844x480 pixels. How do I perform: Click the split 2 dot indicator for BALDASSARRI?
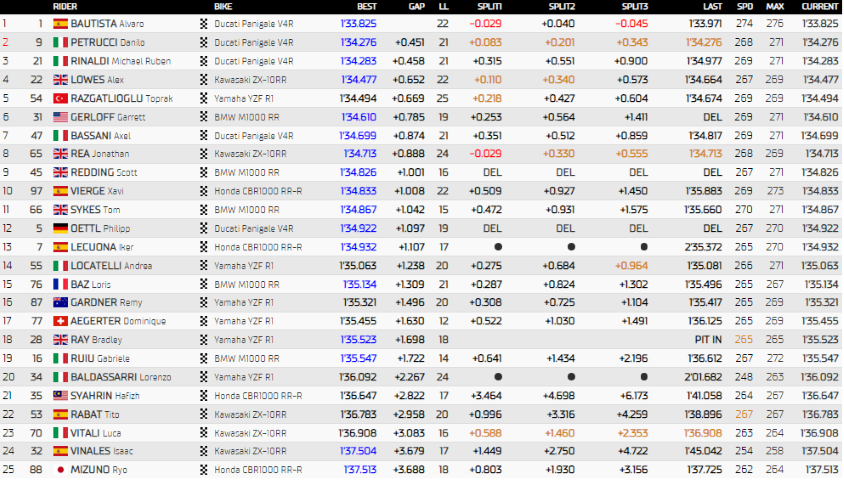pyautogui.click(x=571, y=377)
